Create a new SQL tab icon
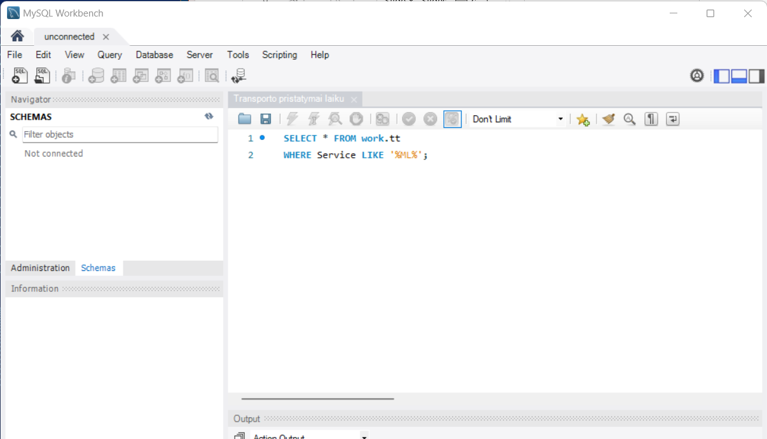Screen dimensions: 767x439 point(20,76)
